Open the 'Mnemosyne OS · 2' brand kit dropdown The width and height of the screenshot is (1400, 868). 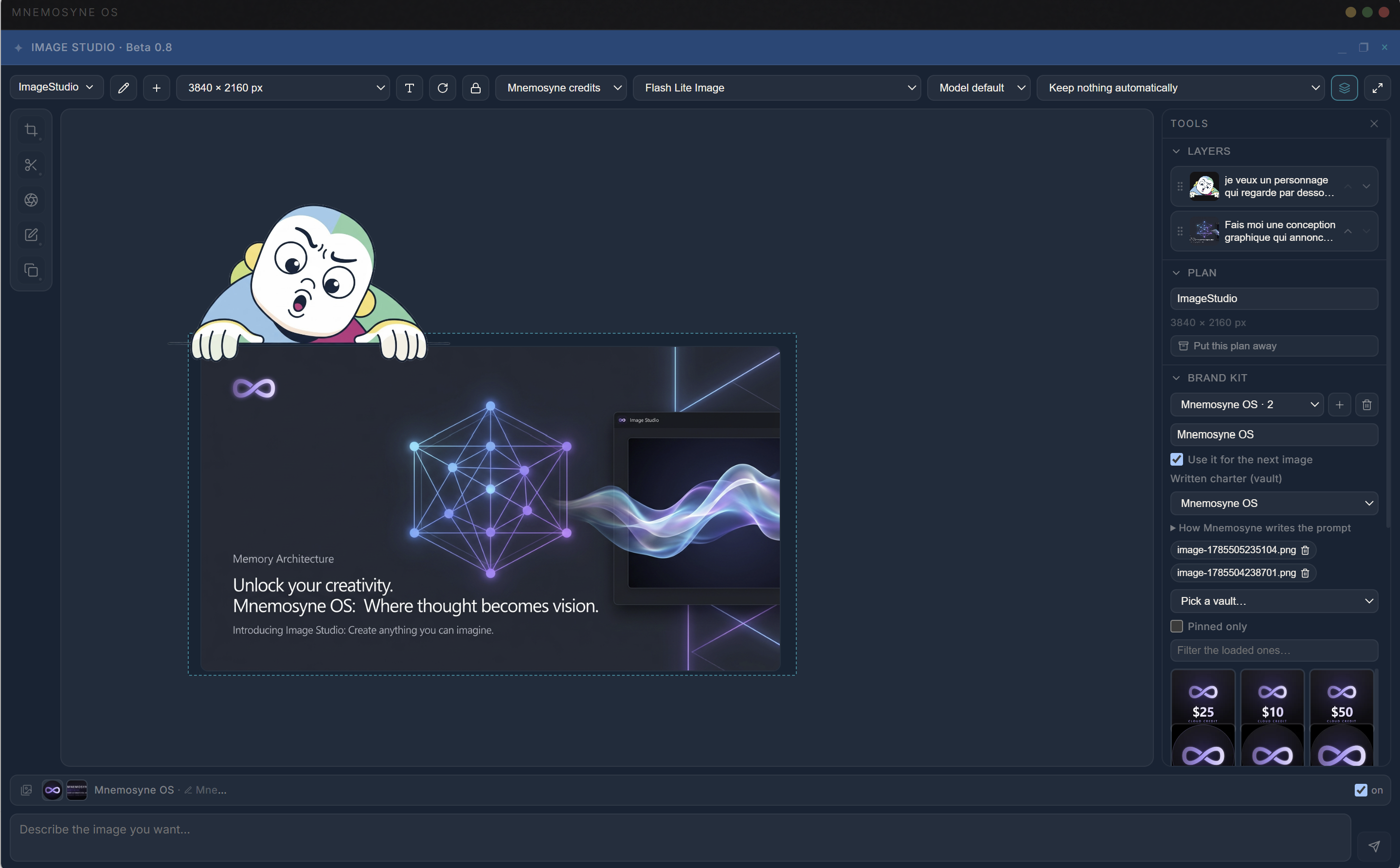pos(1247,405)
